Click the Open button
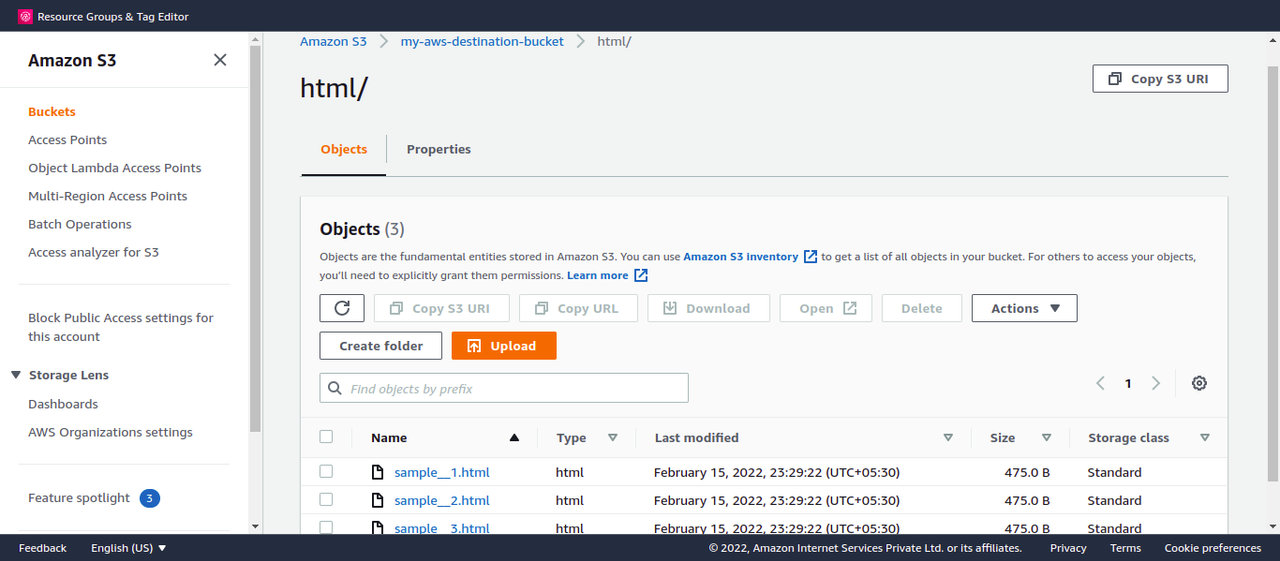 tap(826, 308)
